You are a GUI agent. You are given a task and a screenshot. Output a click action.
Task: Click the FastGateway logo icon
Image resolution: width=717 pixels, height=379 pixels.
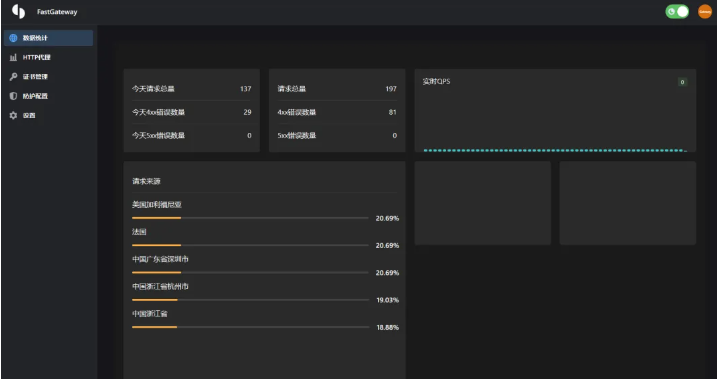(18, 11)
